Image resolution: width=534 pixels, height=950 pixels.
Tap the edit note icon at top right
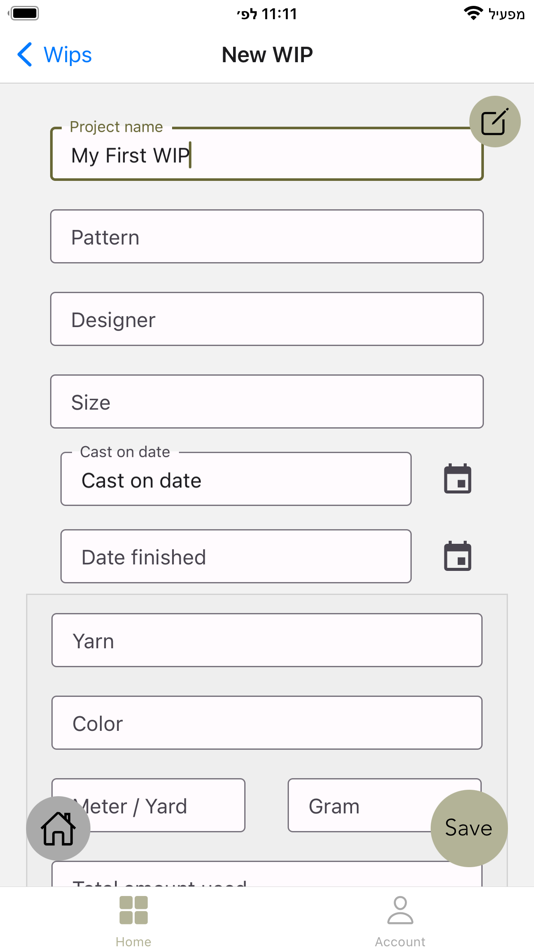tap(495, 122)
